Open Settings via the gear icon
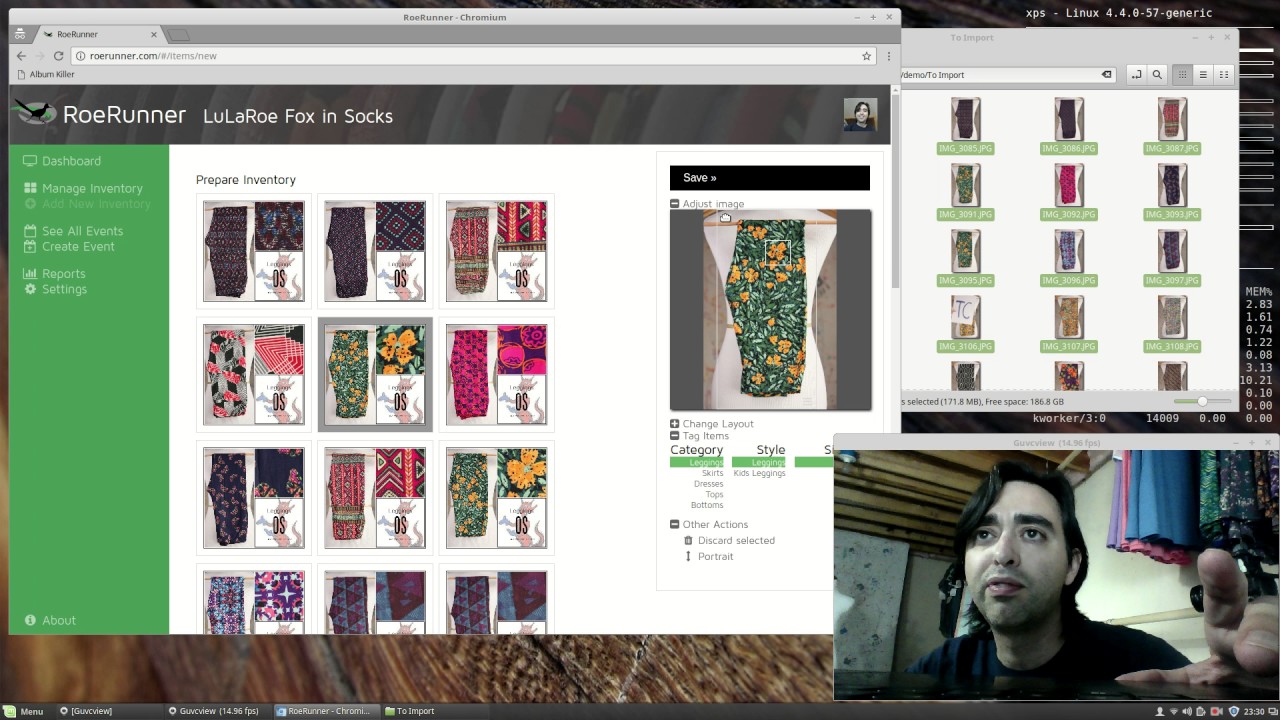This screenshot has height=720, width=1280. coord(30,289)
